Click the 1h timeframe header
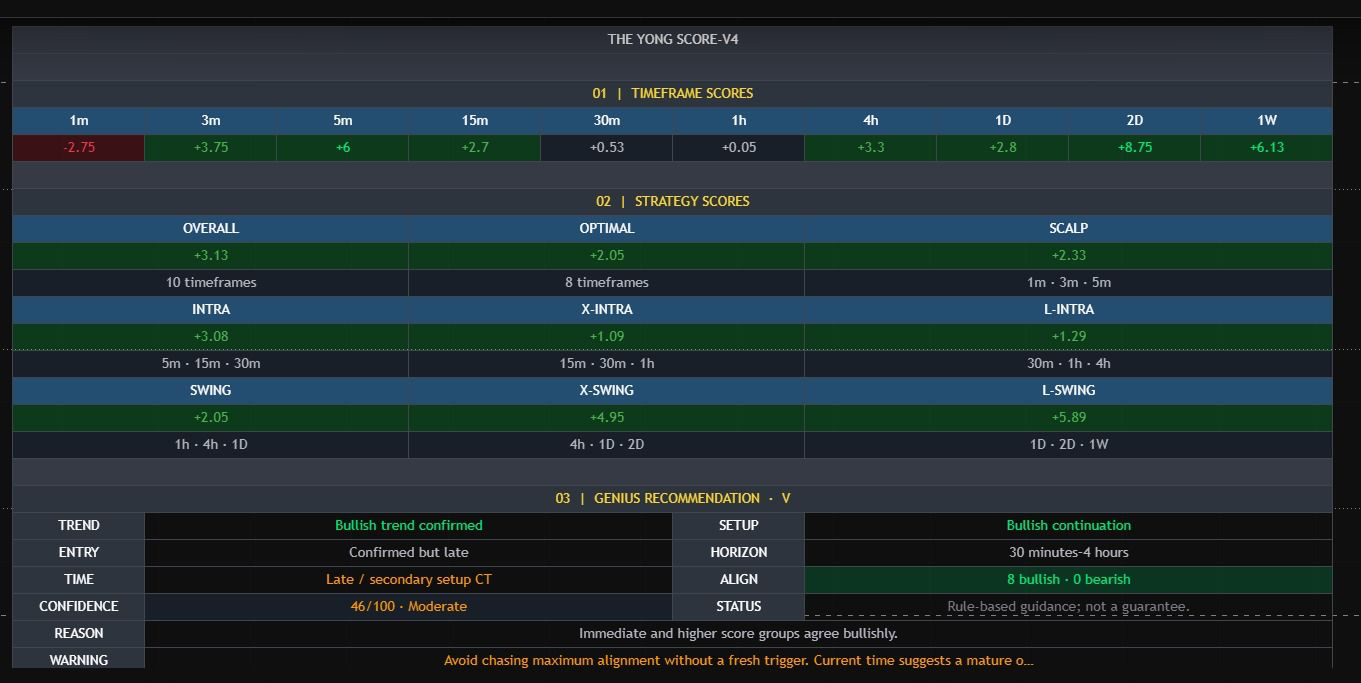The image size is (1361, 683). click(x=738, y=120)
